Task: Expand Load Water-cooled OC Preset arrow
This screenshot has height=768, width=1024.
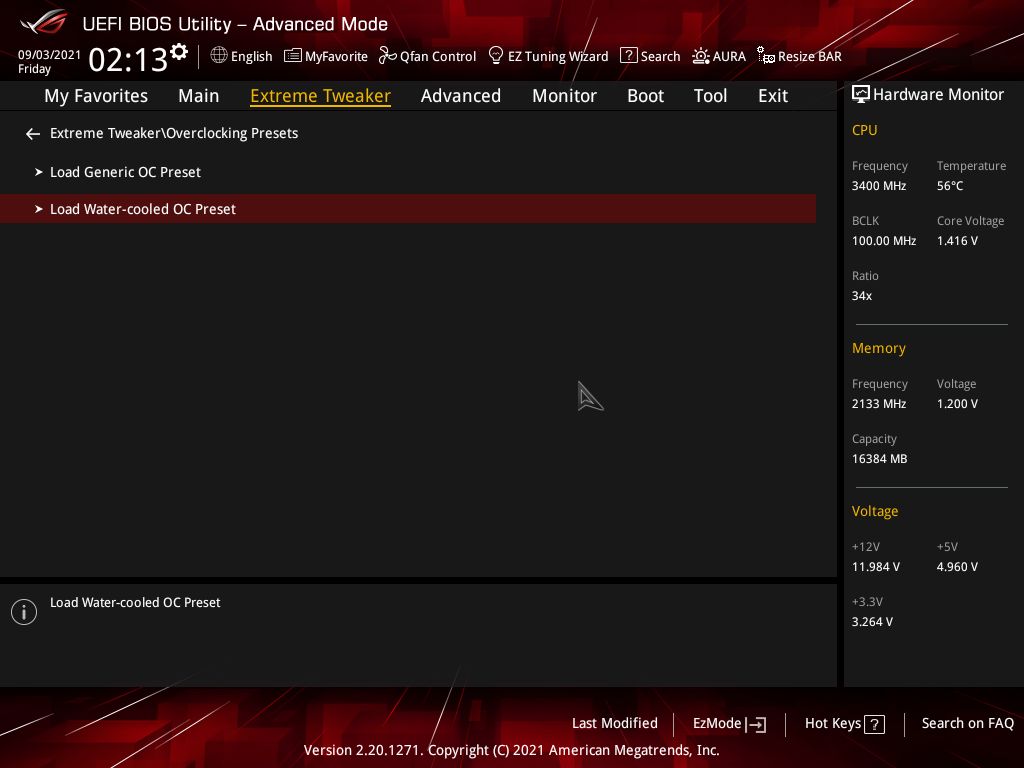Action: [x=39, y=209]
